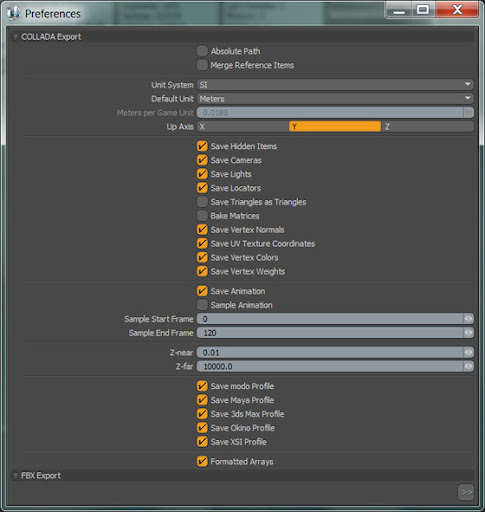The image size is (485, 512).
Task: Toggle Save Maya Profile checkbox
Action: point(202,400)
